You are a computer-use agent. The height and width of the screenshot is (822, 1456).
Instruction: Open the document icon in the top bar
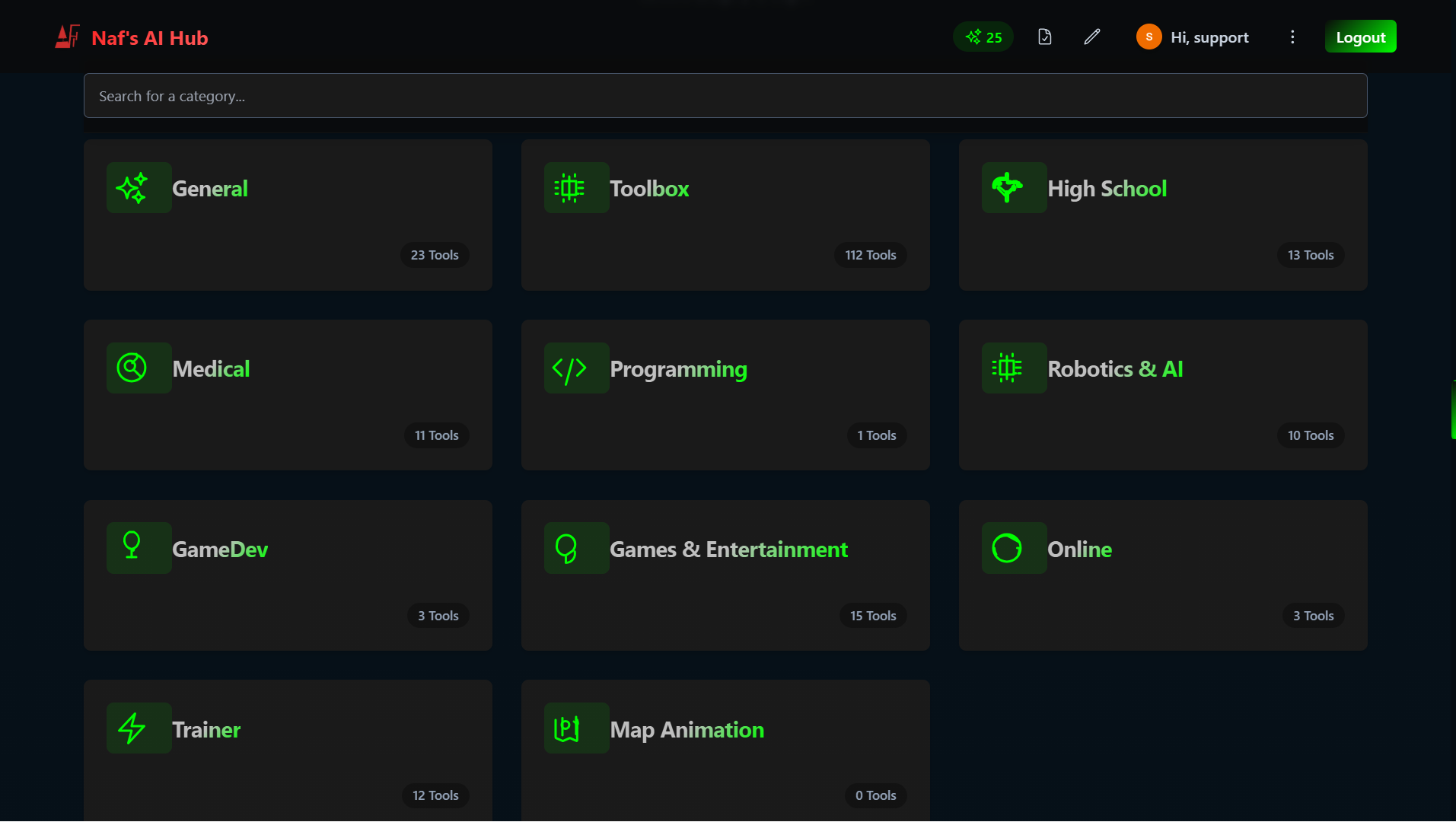tap(1044, 36)
